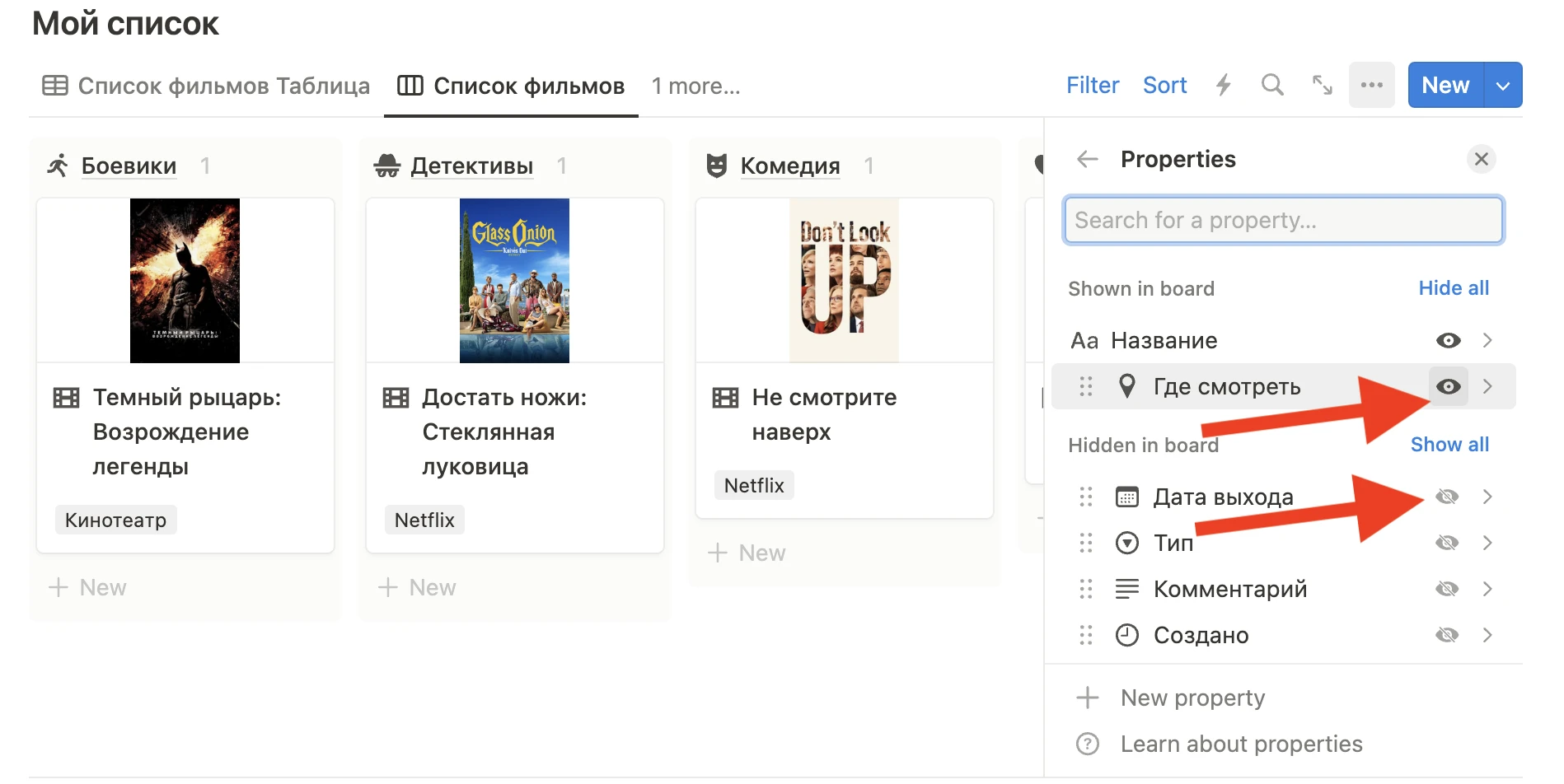Grab the drag handle of Дата выхода
This screenshot has height=784, width=1564.
click(1086, 497)
